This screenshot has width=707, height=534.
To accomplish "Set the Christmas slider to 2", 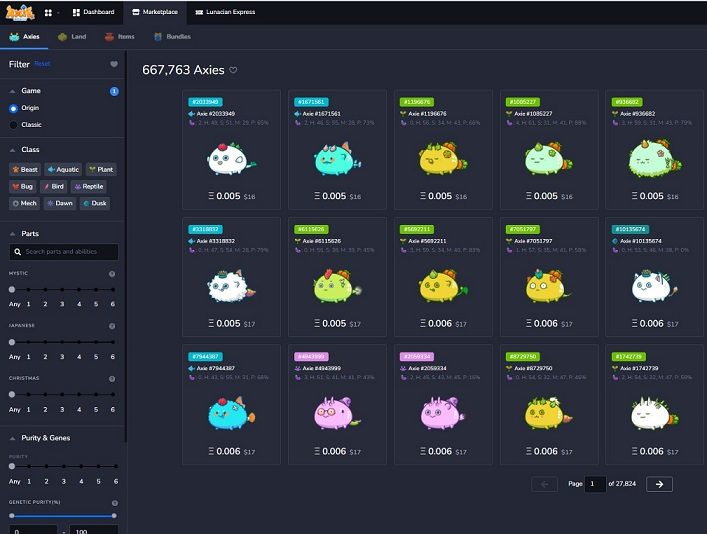I will point(45,395).
